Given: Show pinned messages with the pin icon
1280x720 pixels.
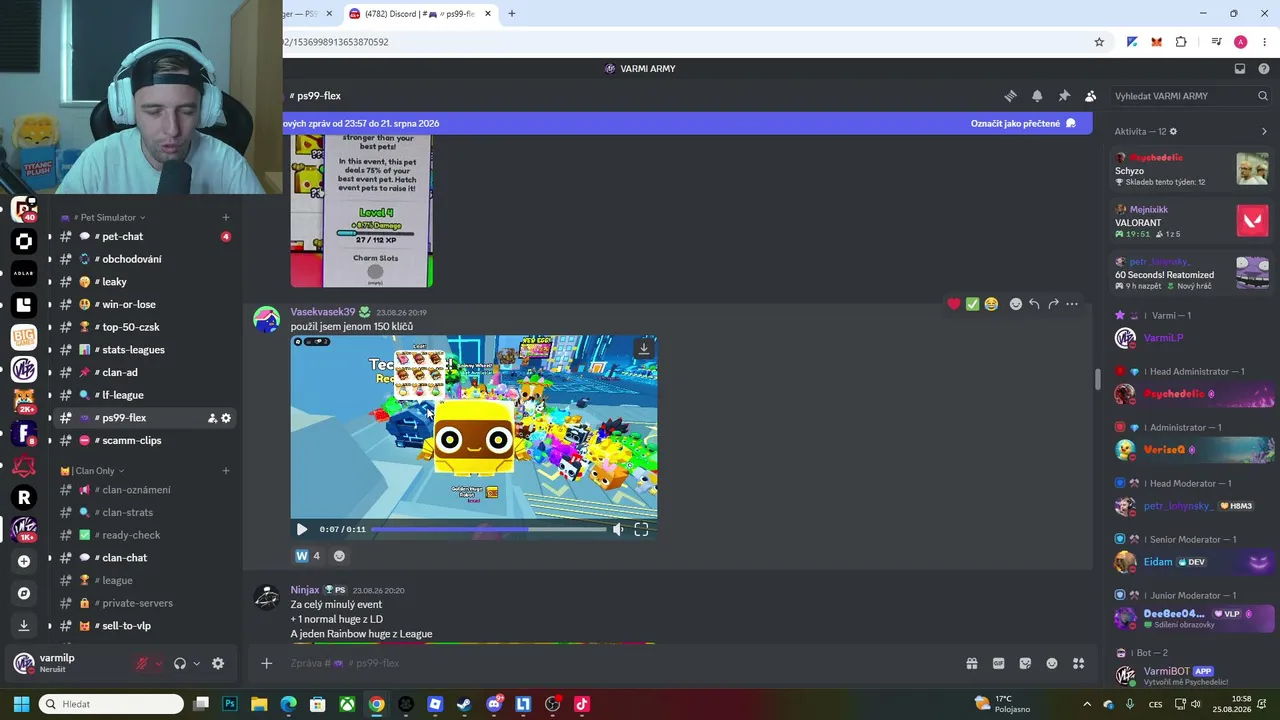Looking at the screenshot, I should coord(1064,96).
